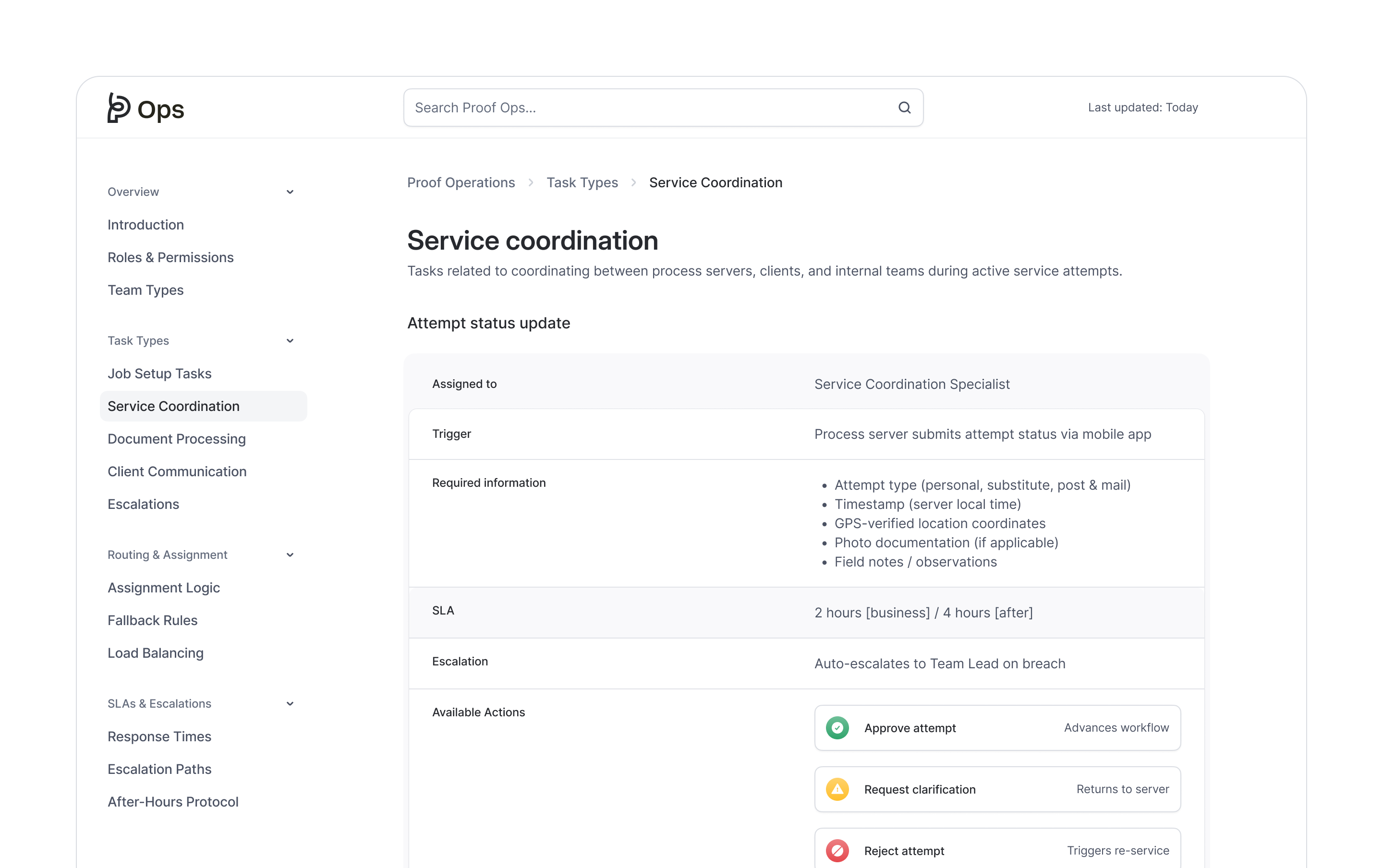
Task: Click the red Reject attempt icon
Action: (x=838, y=850)
